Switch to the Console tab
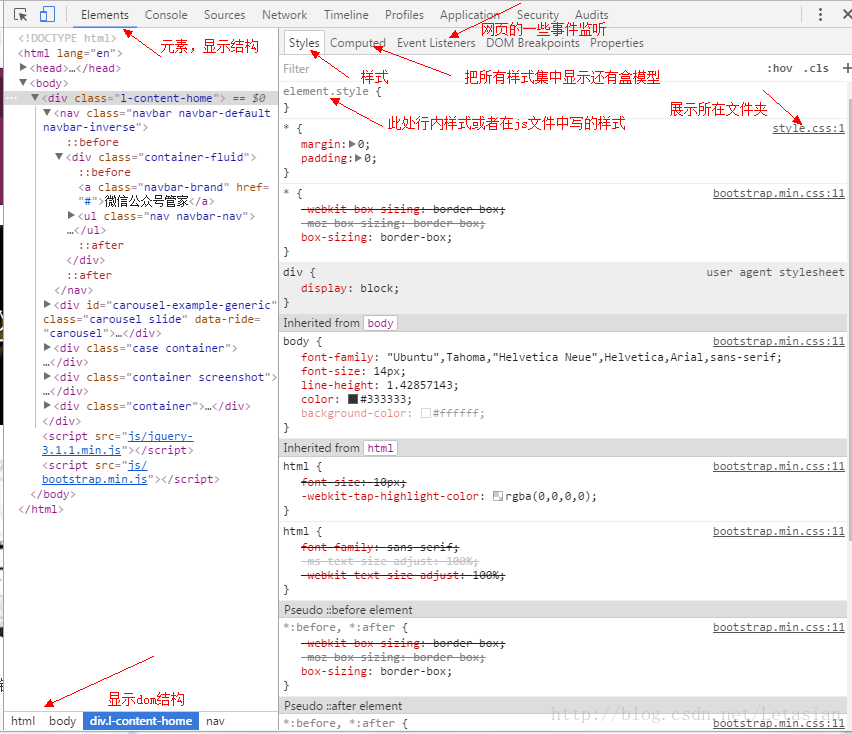Viewport: 852px width, 734px height. [x=166, y=15]
